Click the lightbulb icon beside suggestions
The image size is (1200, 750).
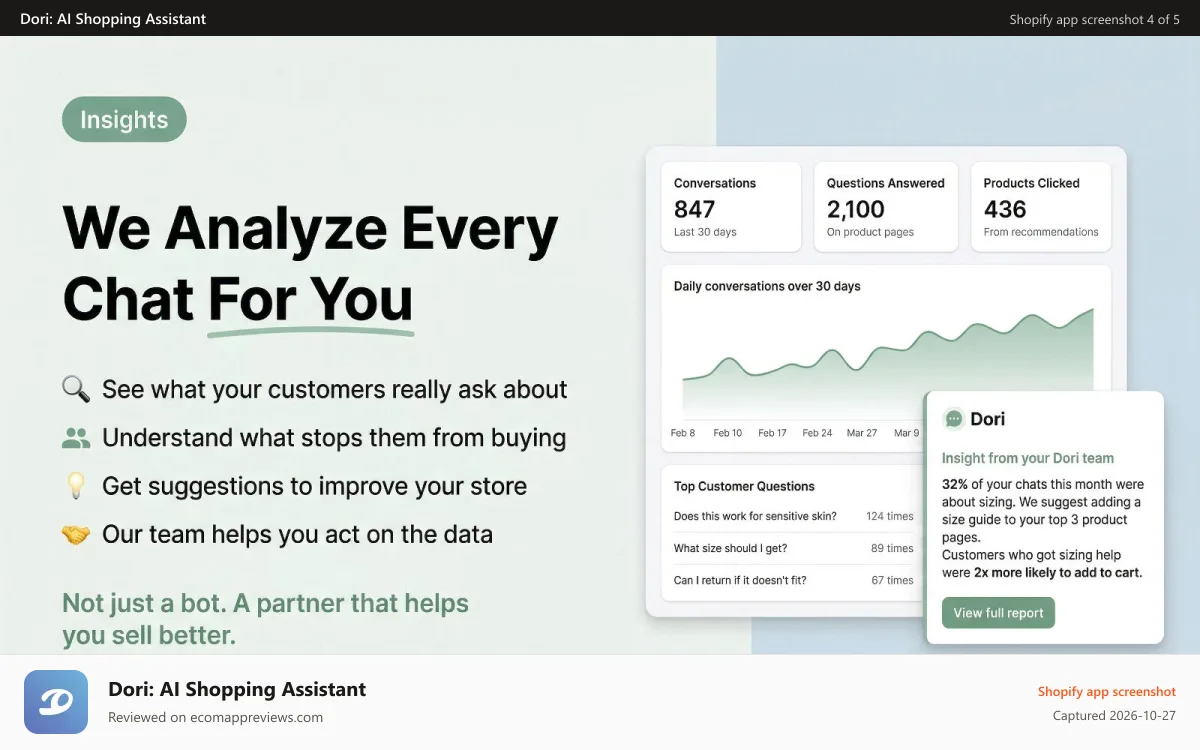click(x=76, y=486)
